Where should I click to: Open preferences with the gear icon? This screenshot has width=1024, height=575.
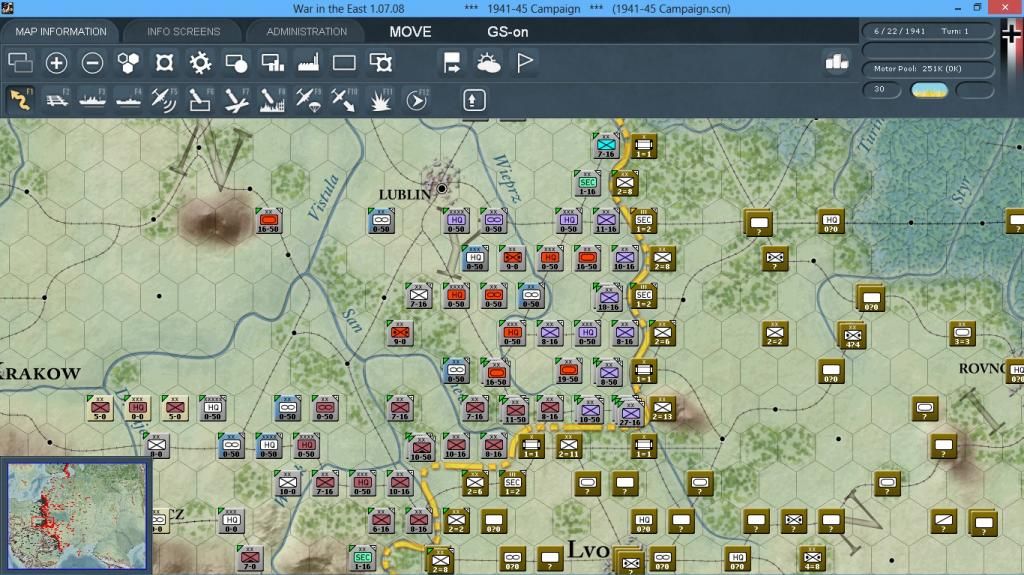click(200, 63)
